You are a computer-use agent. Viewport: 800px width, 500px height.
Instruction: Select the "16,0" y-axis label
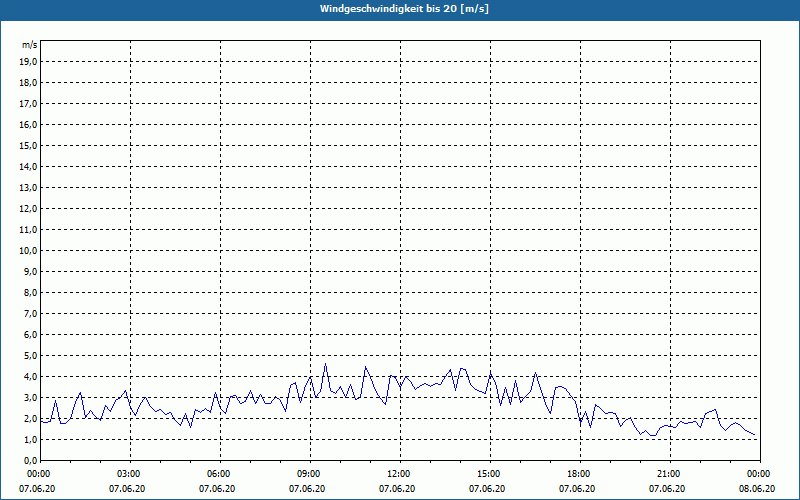[x=28, y=124]
